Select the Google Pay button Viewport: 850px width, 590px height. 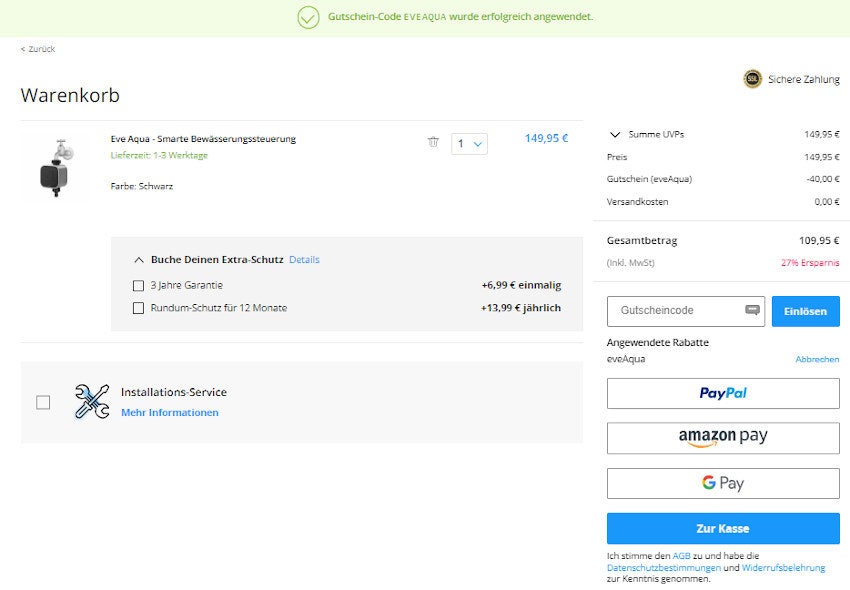723,483
